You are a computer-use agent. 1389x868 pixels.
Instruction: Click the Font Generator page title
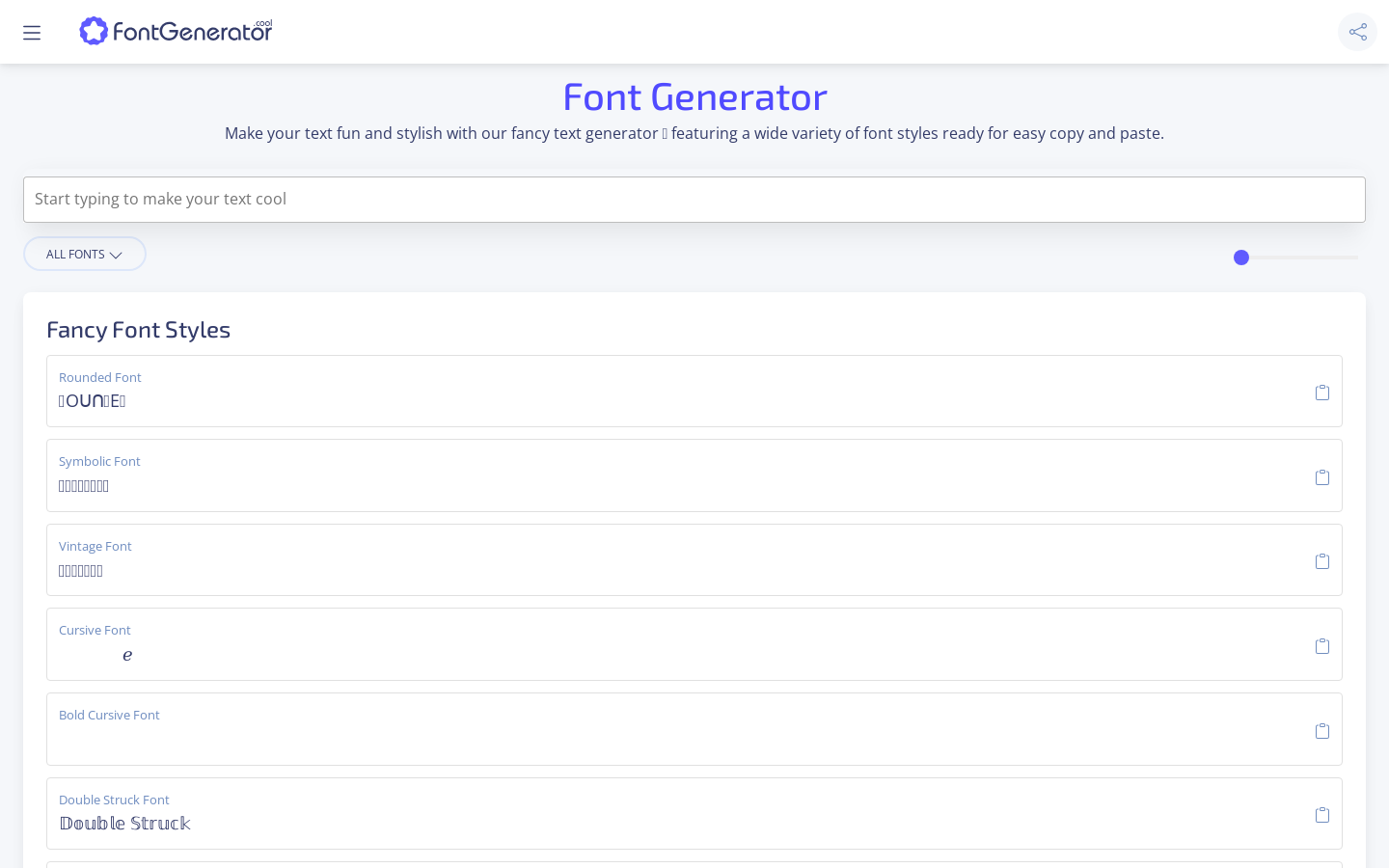pyautogui.click(x=694, y=96)
